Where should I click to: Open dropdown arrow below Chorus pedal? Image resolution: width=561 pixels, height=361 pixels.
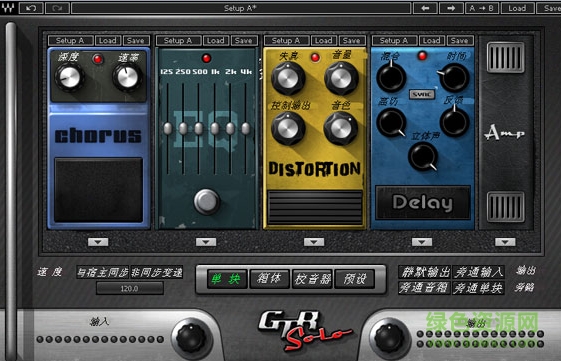click(x=98, y=242)
